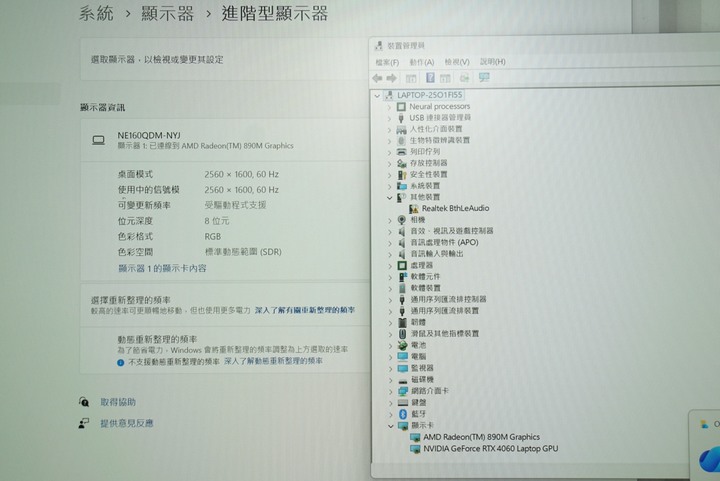Screen dimensions: 720x481
Task: Expand the 網路介面卡 network adapters node
Action: pyautogui.click(x=390, y=391)
